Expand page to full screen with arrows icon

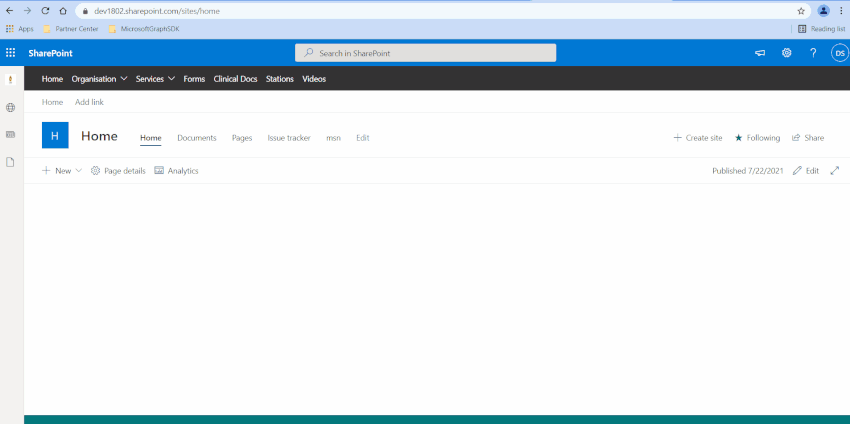[x=835, y=170]
